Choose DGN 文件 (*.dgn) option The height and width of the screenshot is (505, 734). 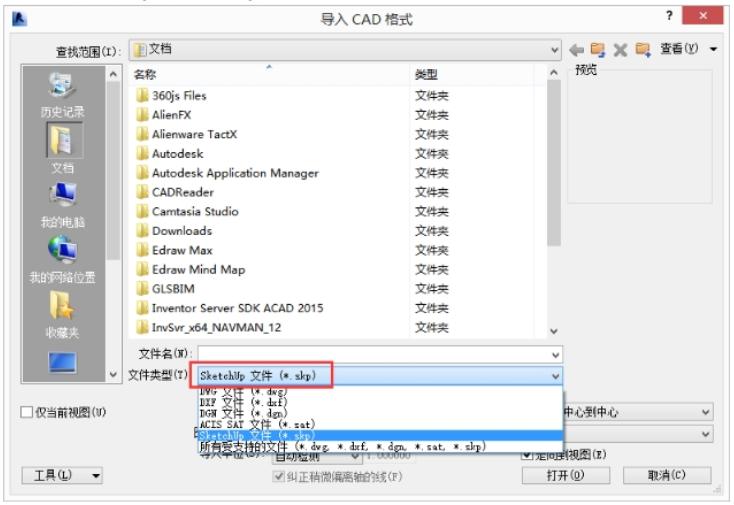pyautogui.click(x=380, y=413)
